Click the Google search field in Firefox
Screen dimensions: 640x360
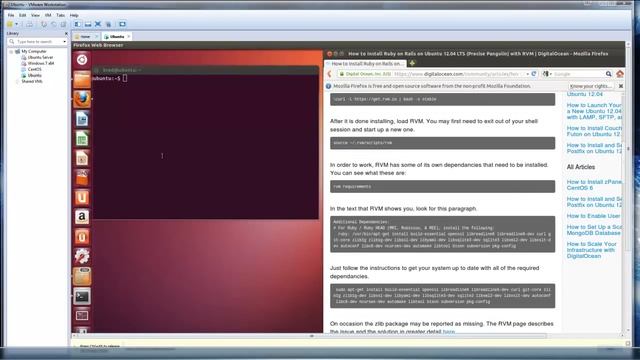click(x=579, y=74)
